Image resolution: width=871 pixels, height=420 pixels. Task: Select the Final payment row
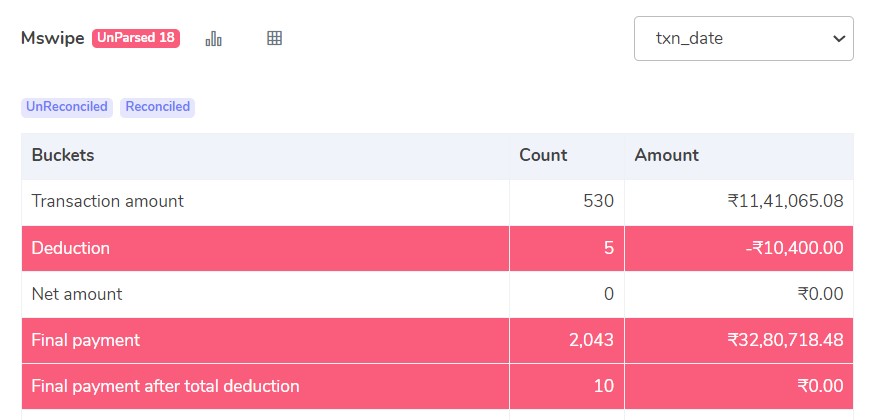point(86,340)
